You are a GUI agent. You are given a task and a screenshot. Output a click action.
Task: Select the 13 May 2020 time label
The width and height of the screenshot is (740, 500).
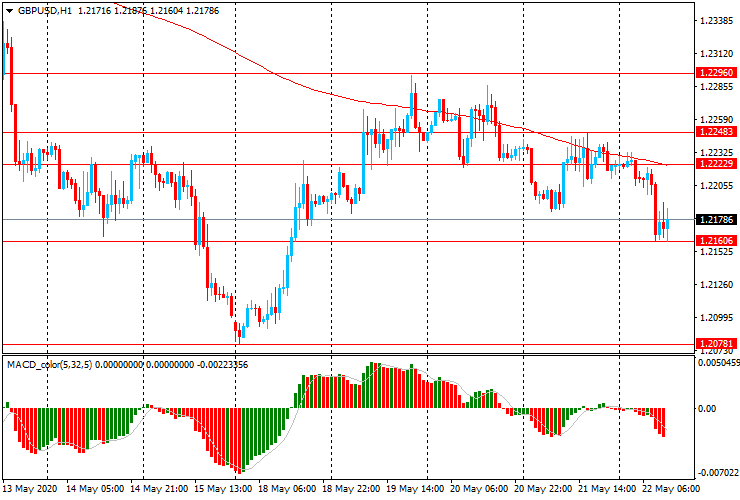point(30,488)
